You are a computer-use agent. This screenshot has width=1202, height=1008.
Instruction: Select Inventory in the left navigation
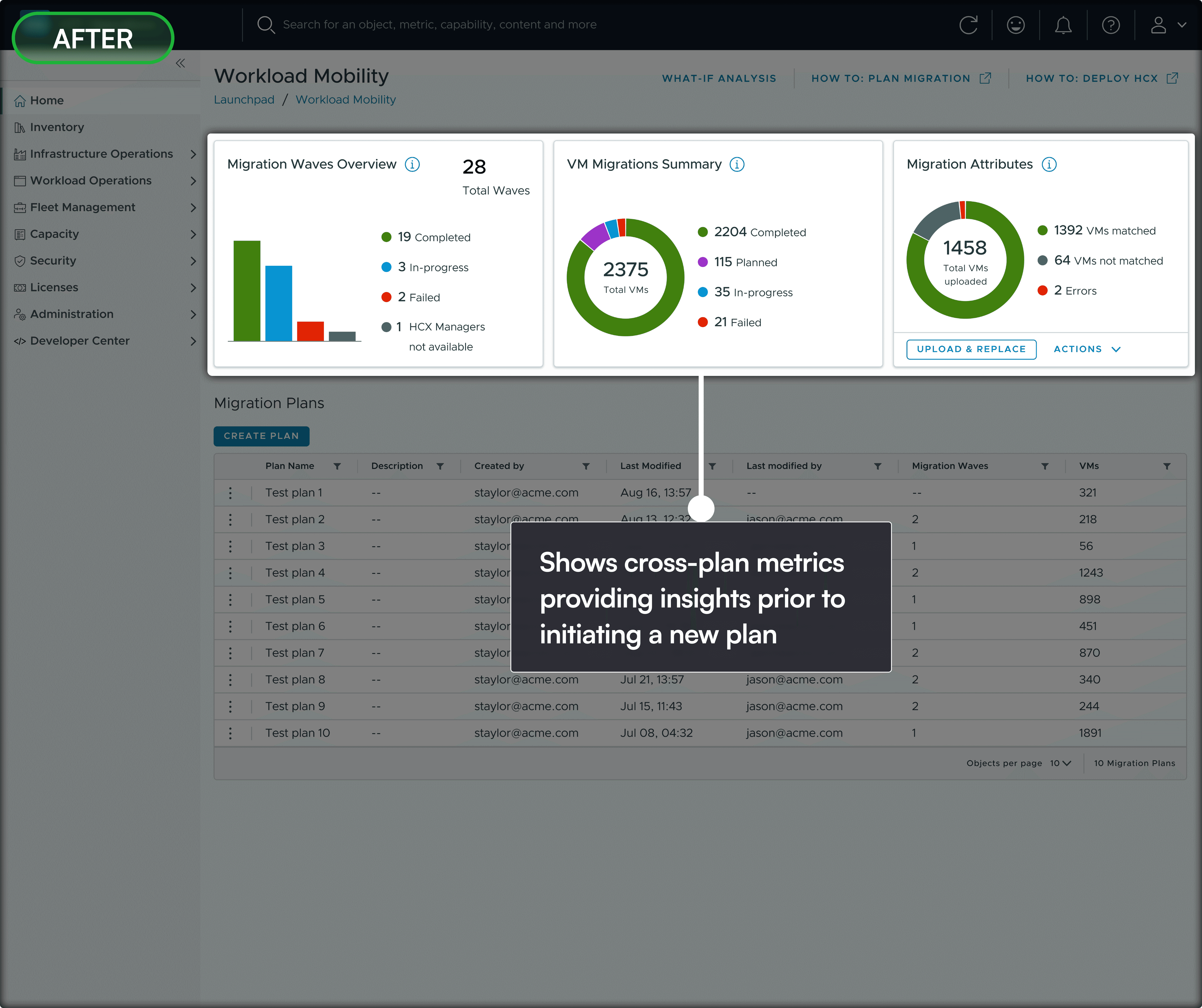pyautogui.click(x=57, y=127)
